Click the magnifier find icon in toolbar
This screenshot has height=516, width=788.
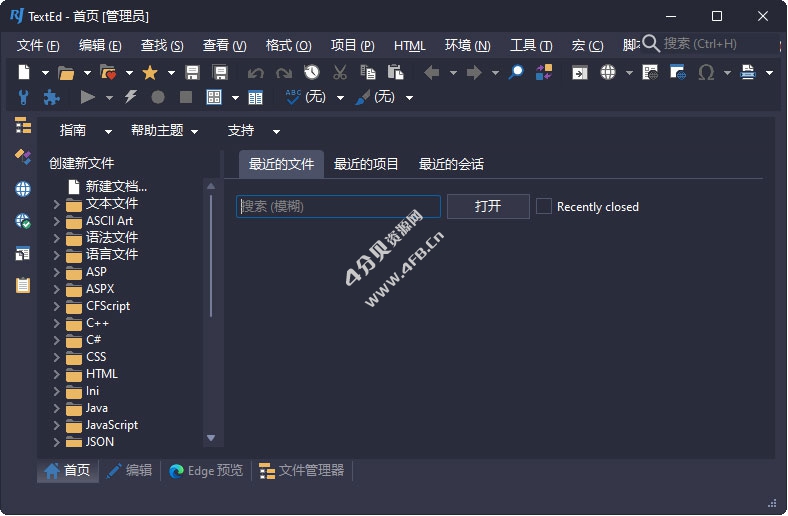(516, 72)
